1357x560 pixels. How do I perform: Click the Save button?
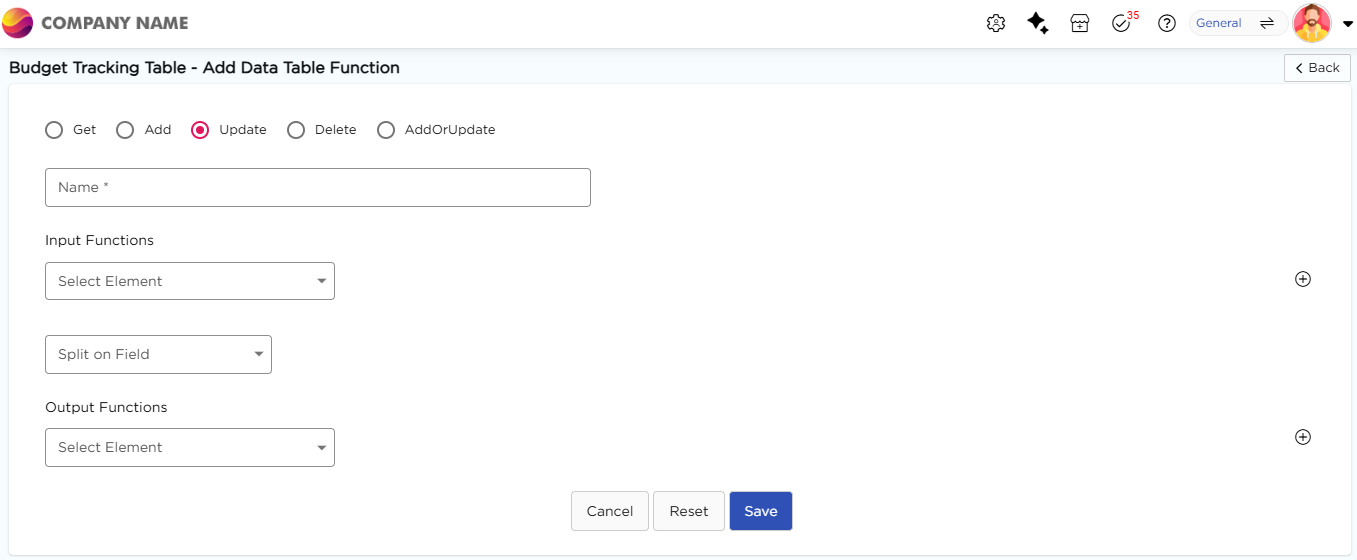760,511
